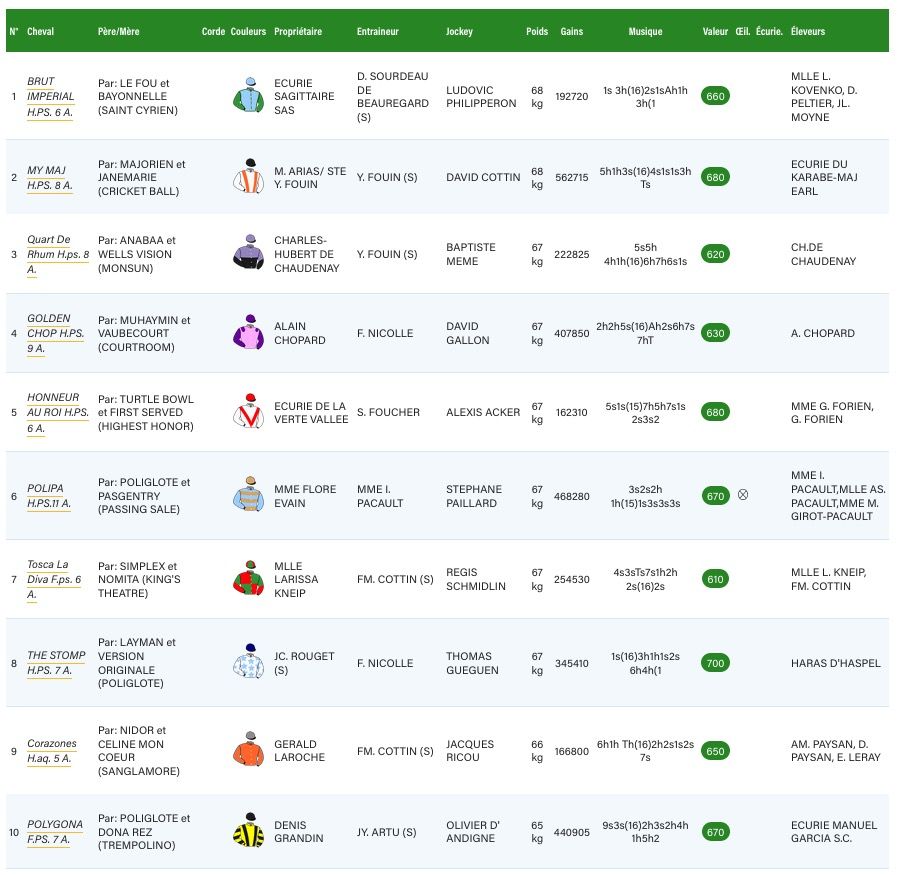Click the Cheval column header
898x875 pixels.
[41, 31]
